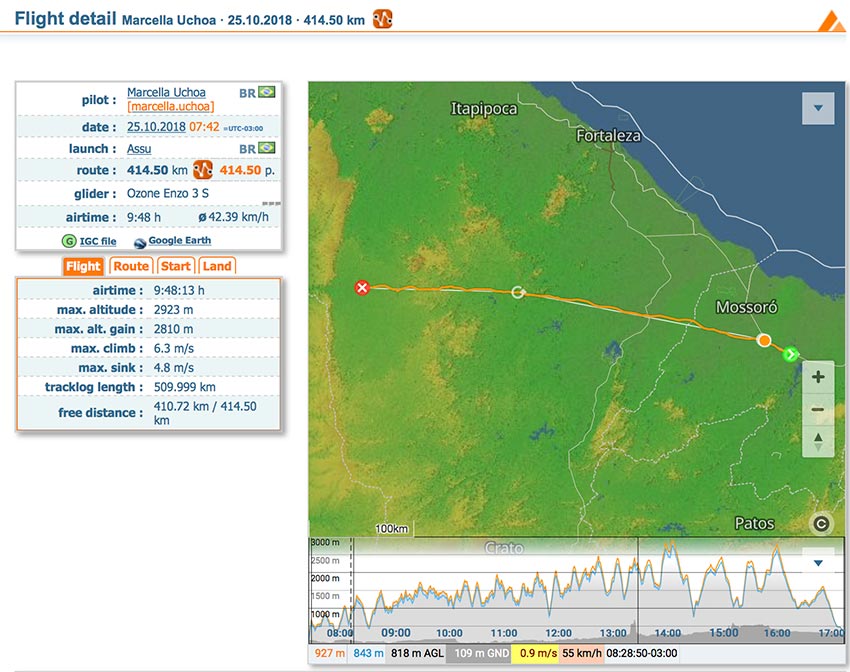Click the Patos label on the map
This screenshot has width=850, height=672.
(x=754, y=524)
